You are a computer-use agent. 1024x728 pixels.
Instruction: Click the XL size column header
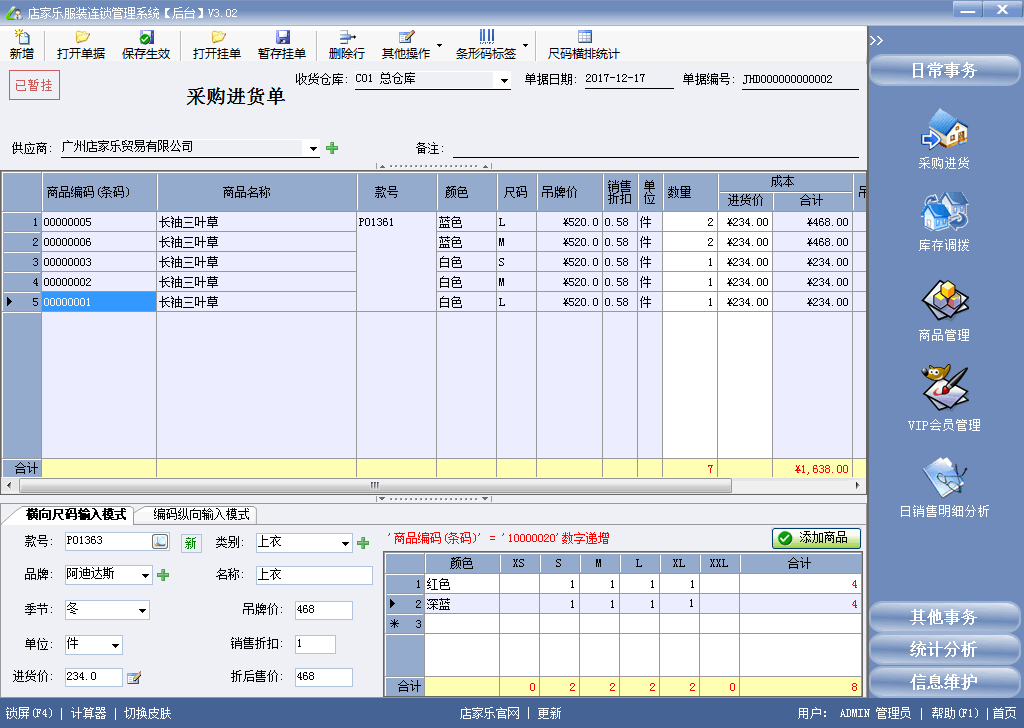679,563
